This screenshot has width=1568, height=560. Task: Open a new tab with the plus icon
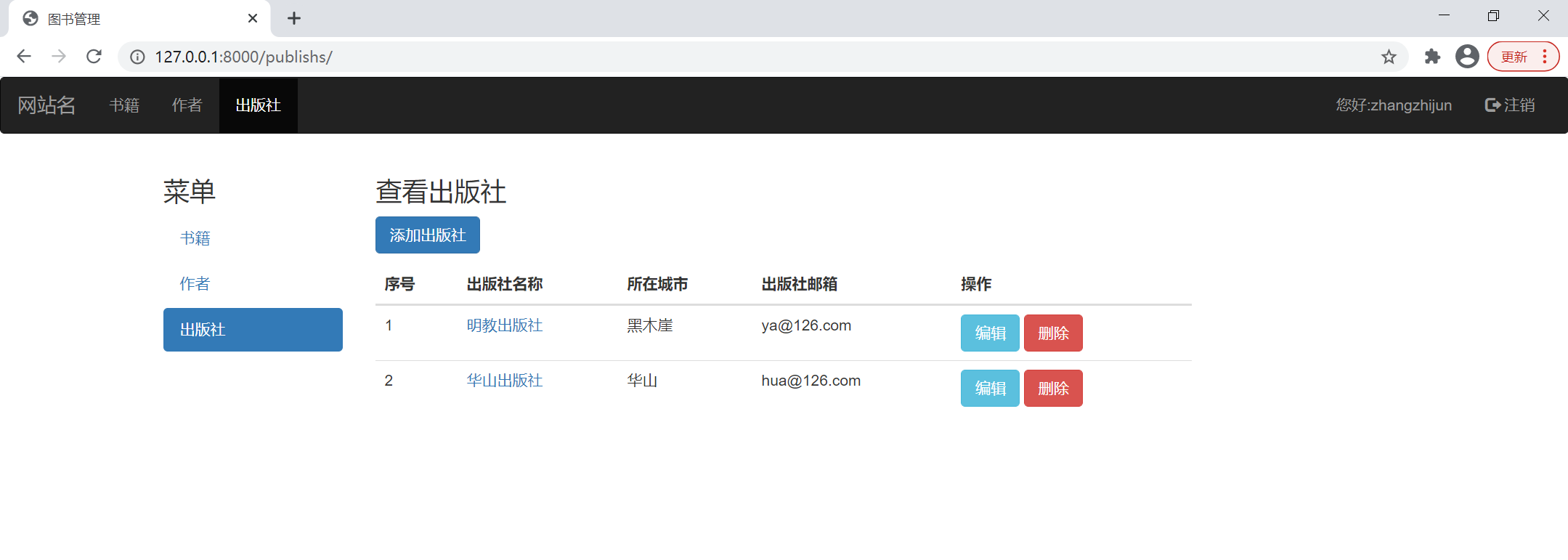click(x=294, y=18)
